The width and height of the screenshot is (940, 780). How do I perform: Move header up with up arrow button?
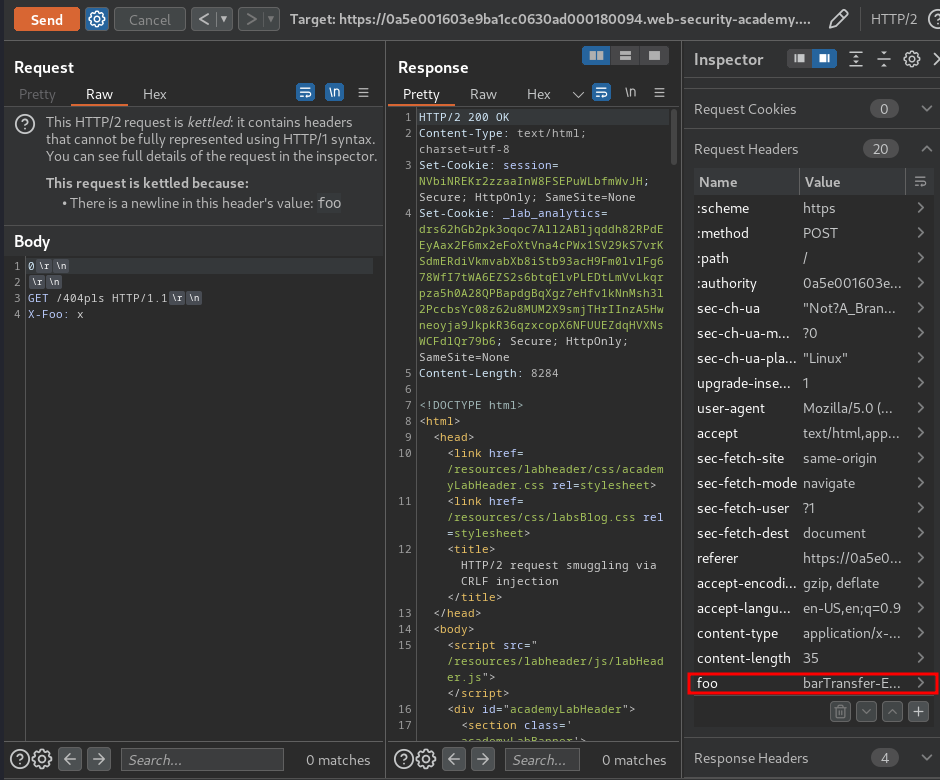pyautogui.click(x=892, y=712)
